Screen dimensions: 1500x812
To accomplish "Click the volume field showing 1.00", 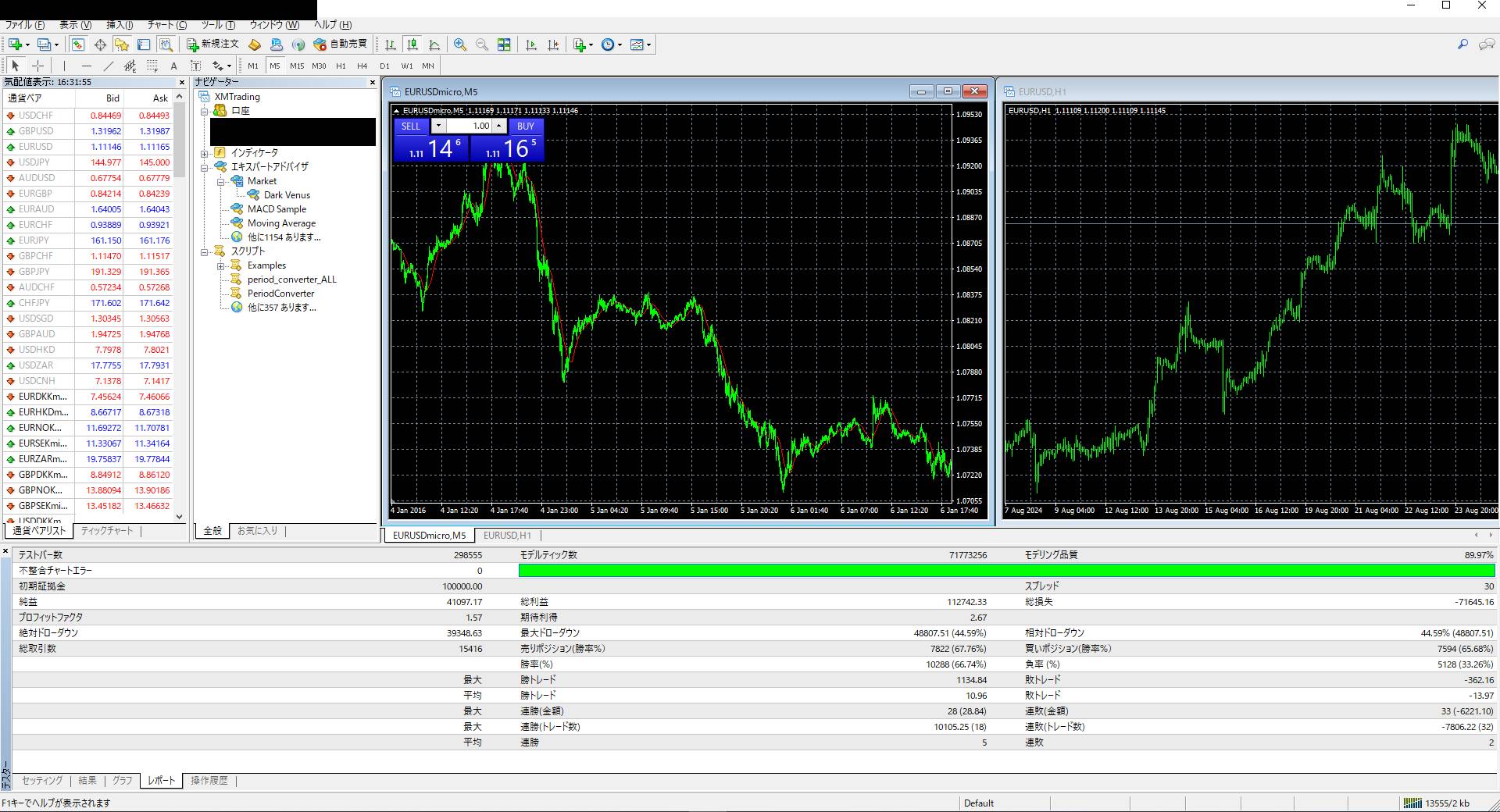I will click(x=469, y=126).
